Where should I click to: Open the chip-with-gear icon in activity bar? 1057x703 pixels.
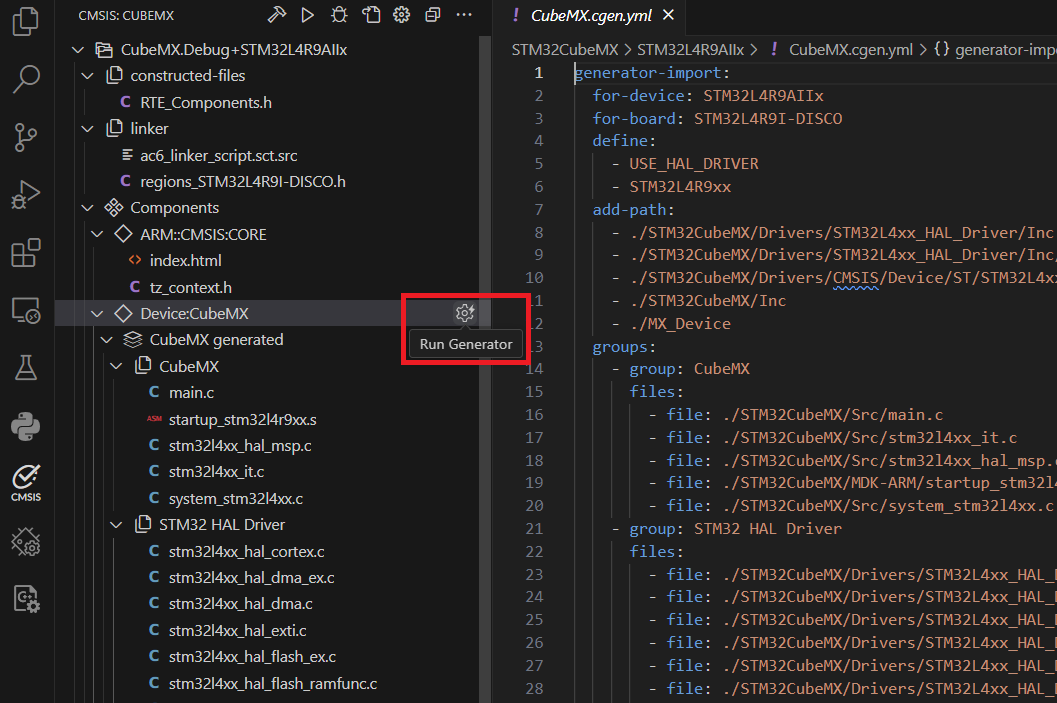pyautogui.click(x=26, y=541)
